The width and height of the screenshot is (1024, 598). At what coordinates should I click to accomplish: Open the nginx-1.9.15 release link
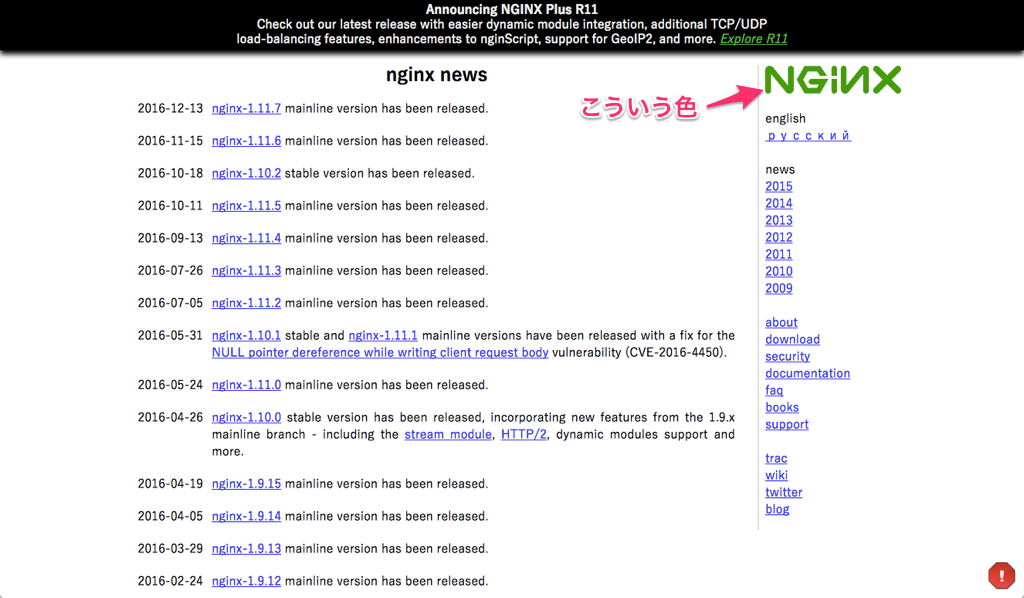[x=246, y=484]
